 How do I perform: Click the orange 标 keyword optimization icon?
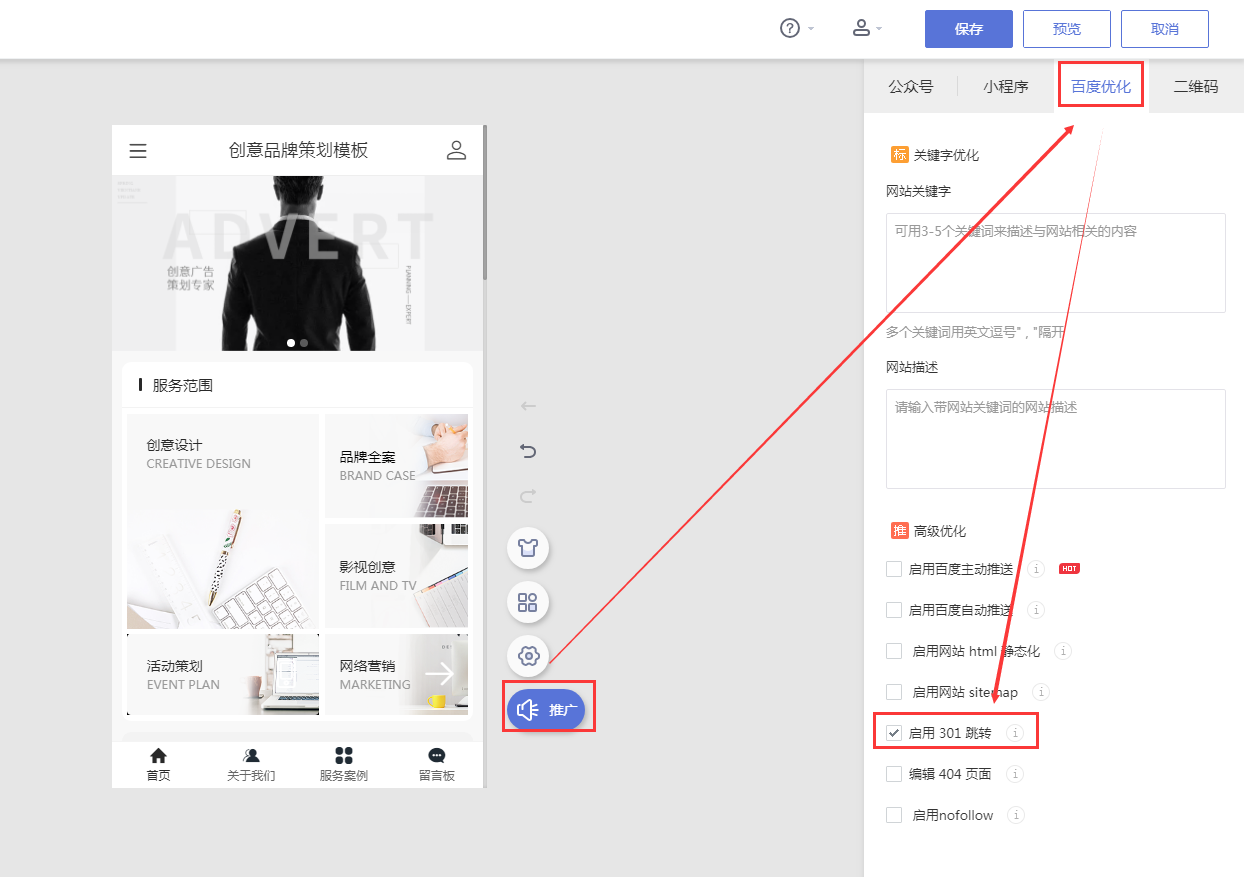point(899,155)
